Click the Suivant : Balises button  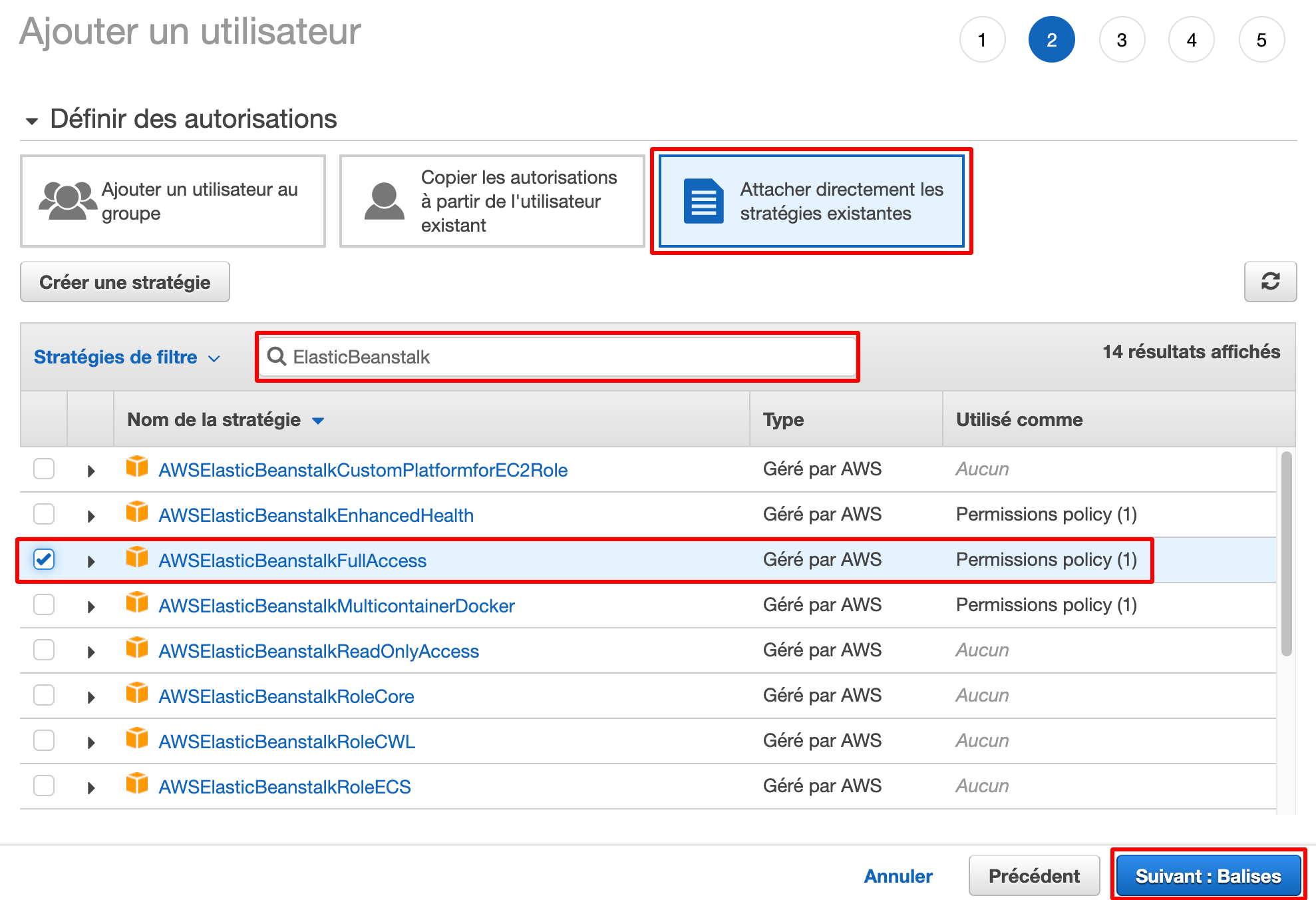(1208, 875)
